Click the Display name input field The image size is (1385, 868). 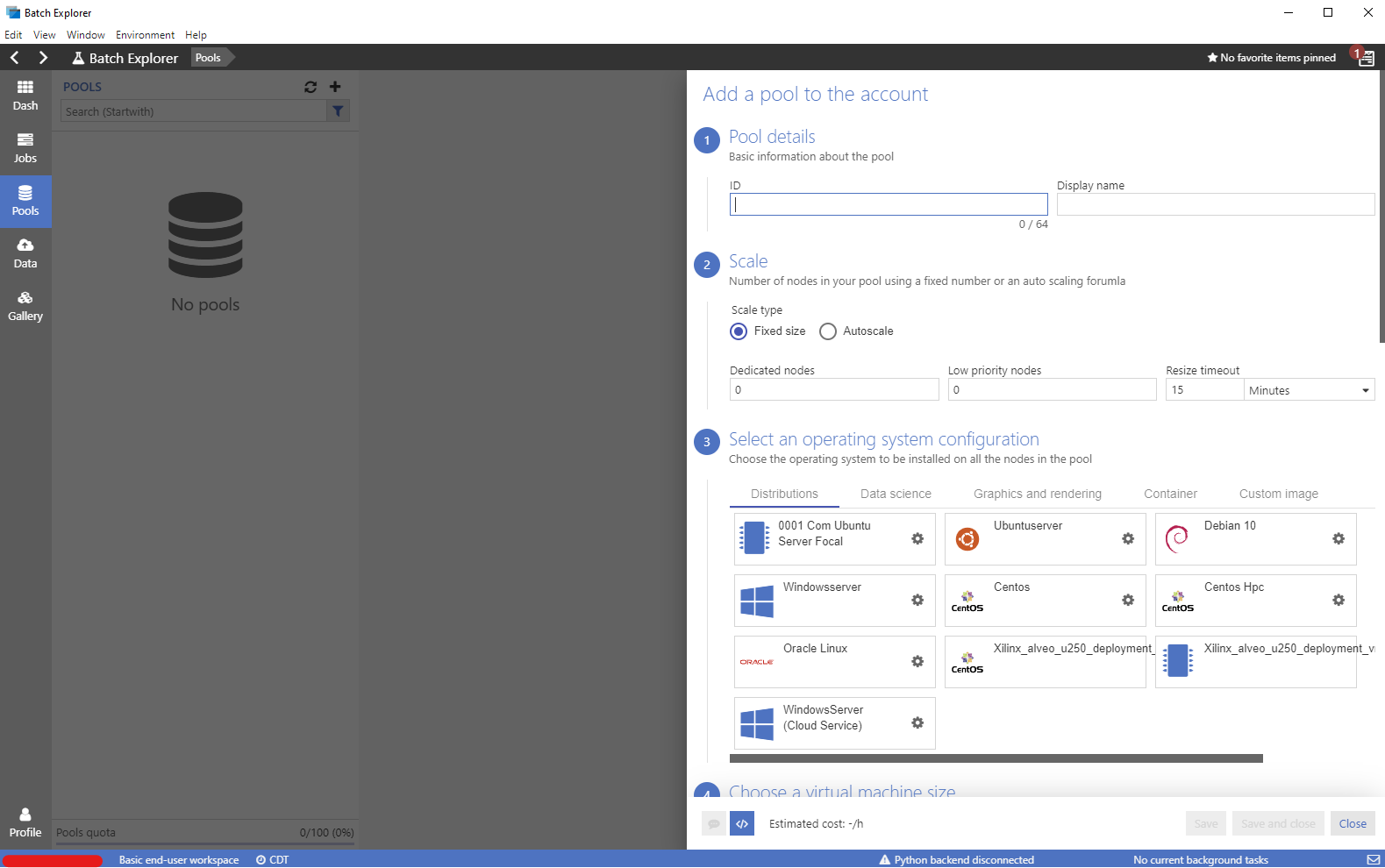1216,204
